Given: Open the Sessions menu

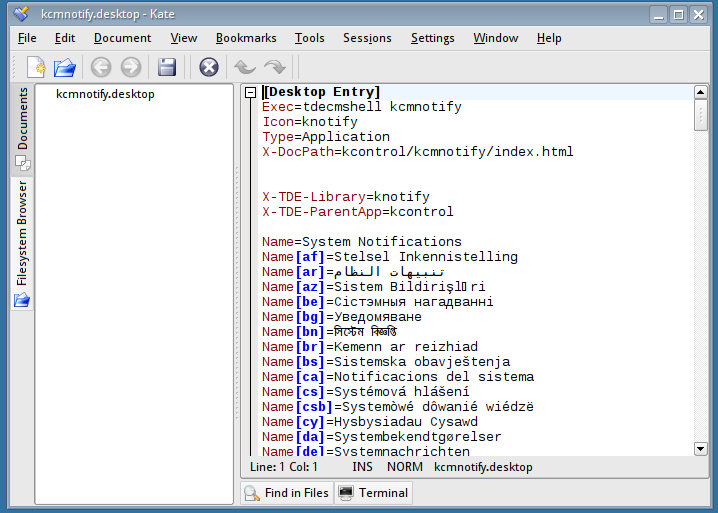Looking at the screenshot, I should [x=367, y=38].
